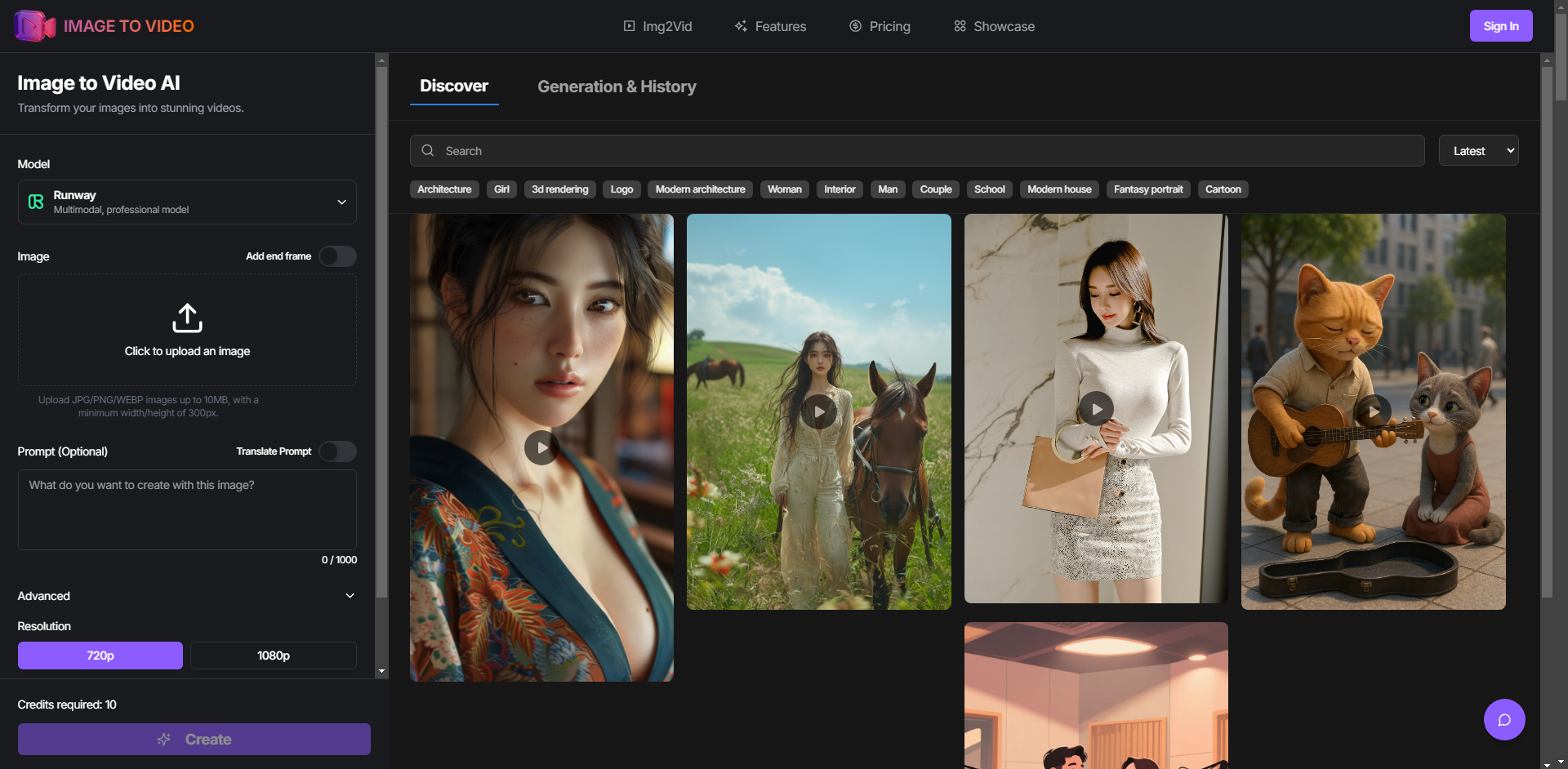
Task: Select the Discover tab
Action: [454, 86]
